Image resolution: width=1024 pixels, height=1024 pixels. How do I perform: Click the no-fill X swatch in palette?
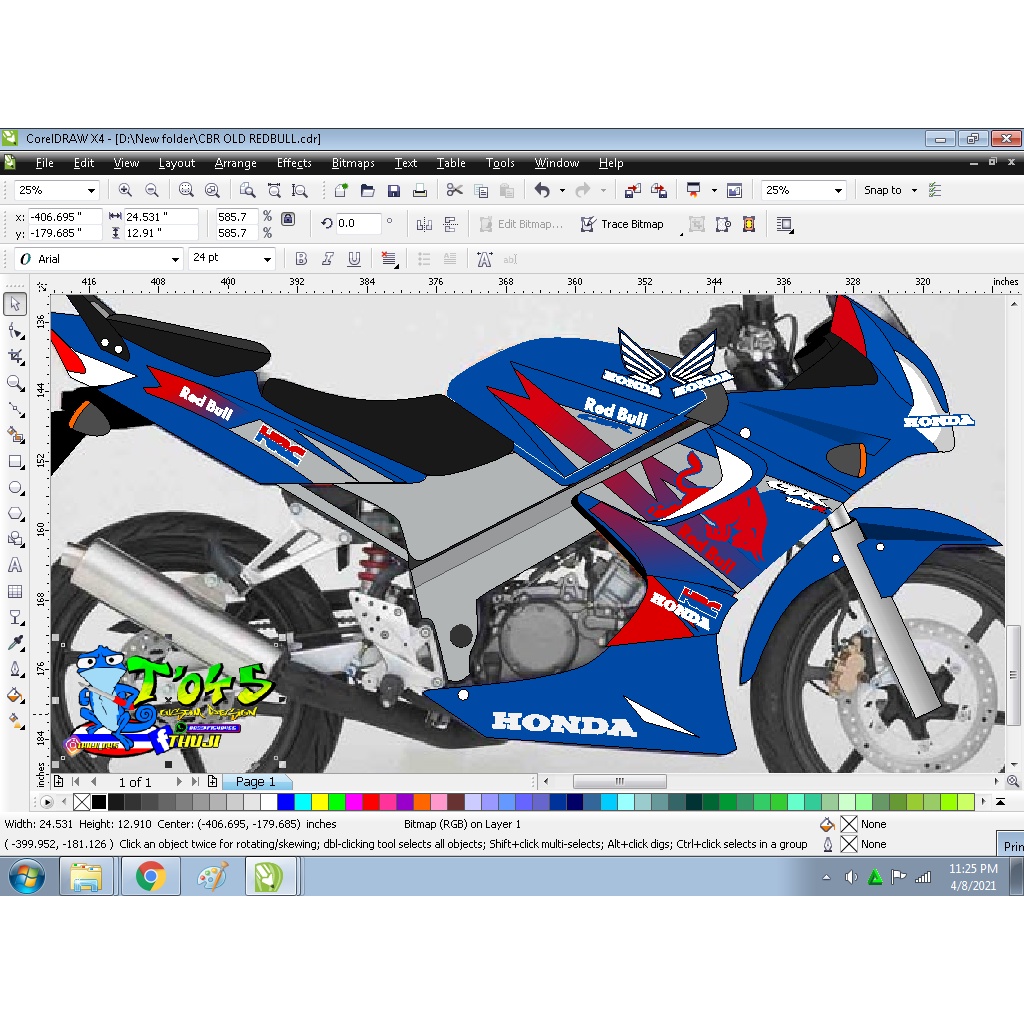click(x=82, y=801)
